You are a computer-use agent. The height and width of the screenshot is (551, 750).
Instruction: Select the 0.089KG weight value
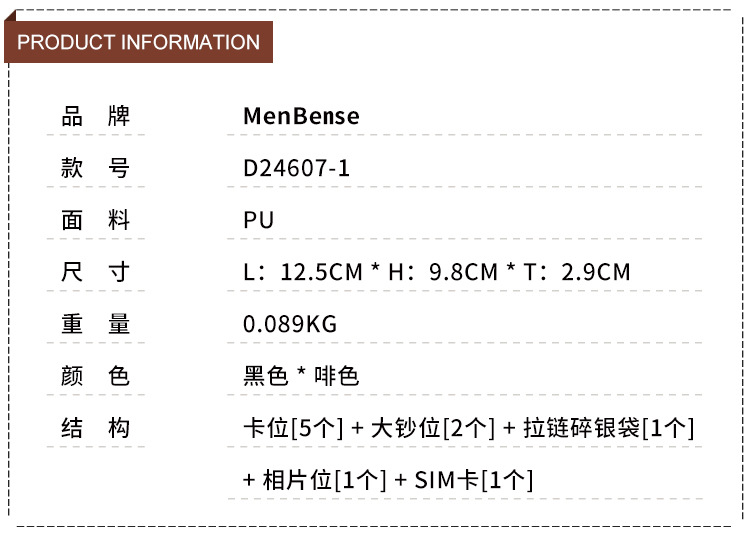[x=291, y=324]
